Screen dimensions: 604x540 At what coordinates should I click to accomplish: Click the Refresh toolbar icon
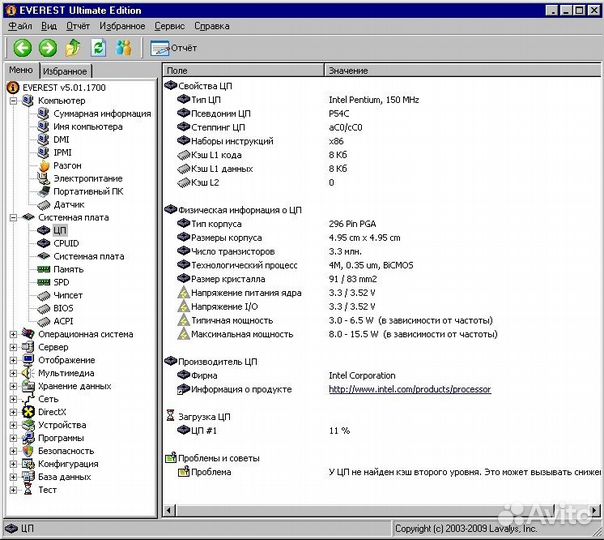point(98,48)
